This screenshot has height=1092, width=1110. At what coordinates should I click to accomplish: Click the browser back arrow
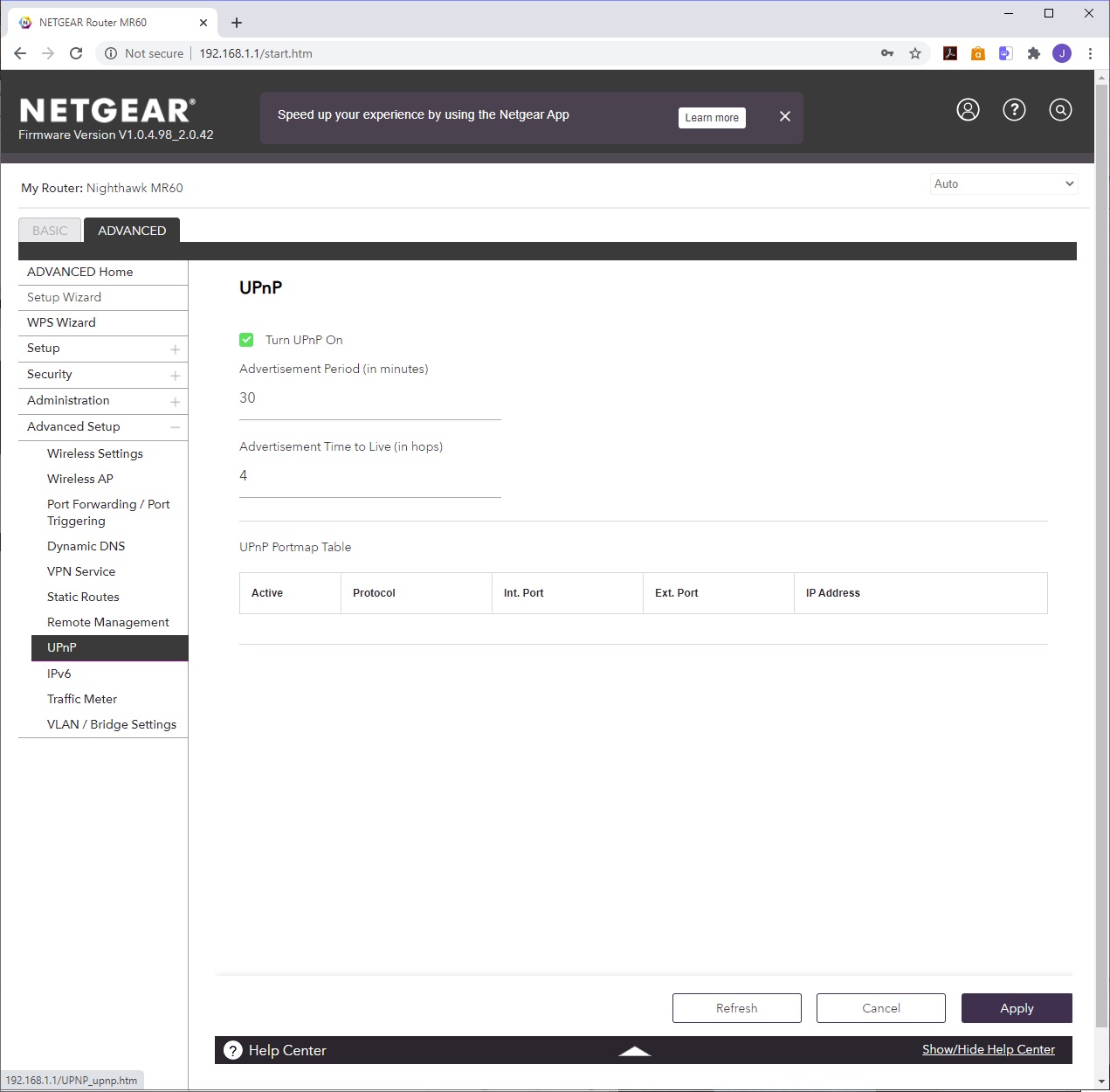[20, 53]
